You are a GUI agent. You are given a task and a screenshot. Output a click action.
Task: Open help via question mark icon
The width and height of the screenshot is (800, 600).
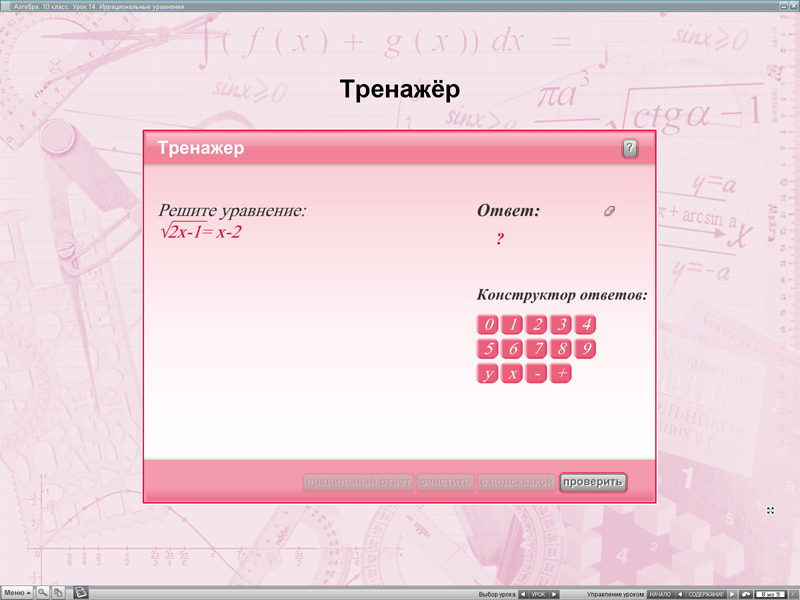pyautogui.click(x=629, y=148)
